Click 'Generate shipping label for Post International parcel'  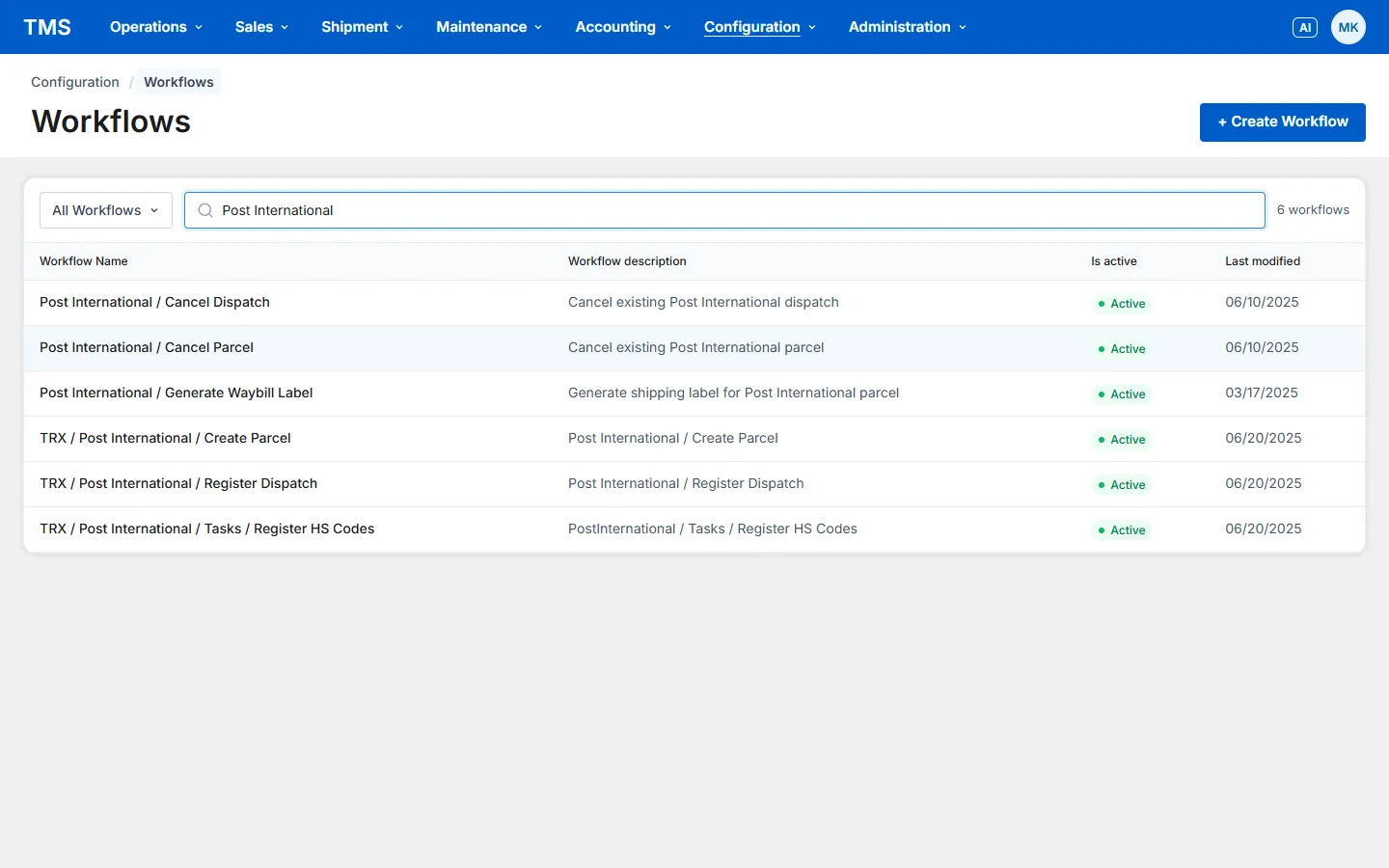[733, 393]
